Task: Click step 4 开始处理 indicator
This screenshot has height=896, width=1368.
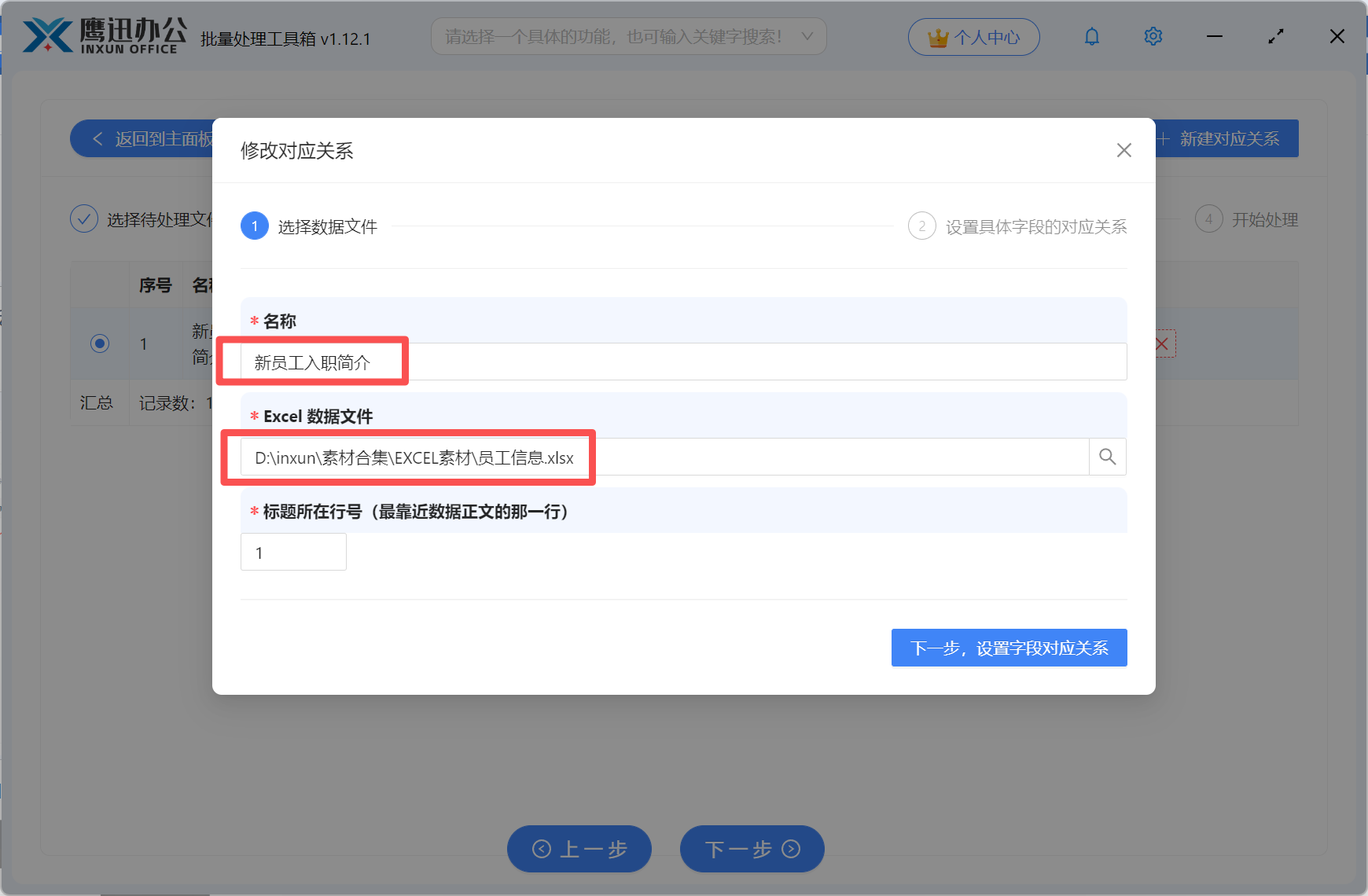Action: point(1208,218)
